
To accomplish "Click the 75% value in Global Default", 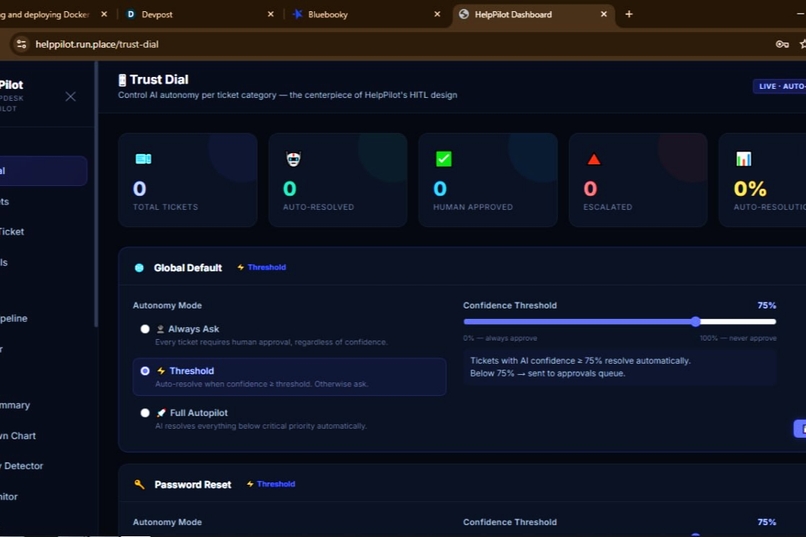I will [766, 305].
